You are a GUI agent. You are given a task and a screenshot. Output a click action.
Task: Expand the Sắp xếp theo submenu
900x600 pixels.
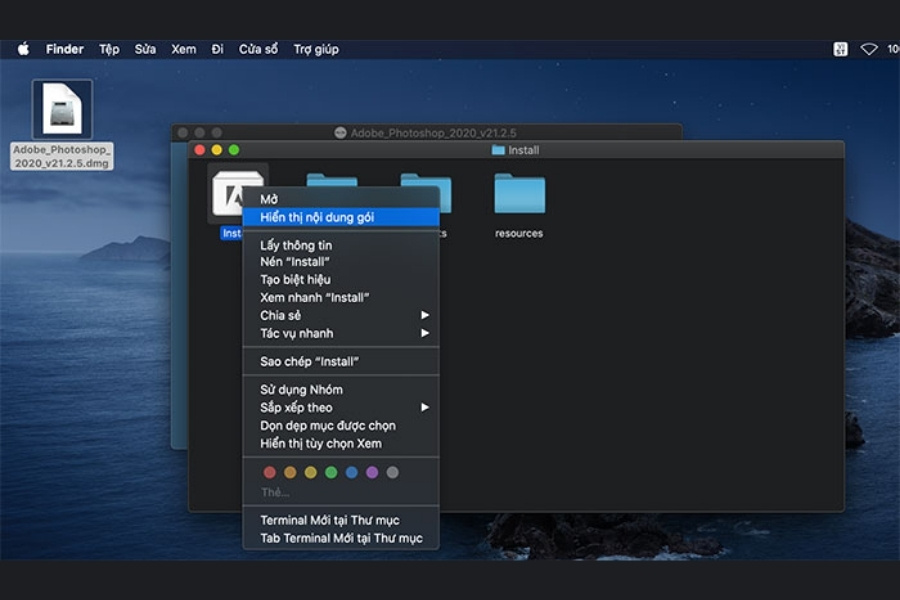pos(341,407)
